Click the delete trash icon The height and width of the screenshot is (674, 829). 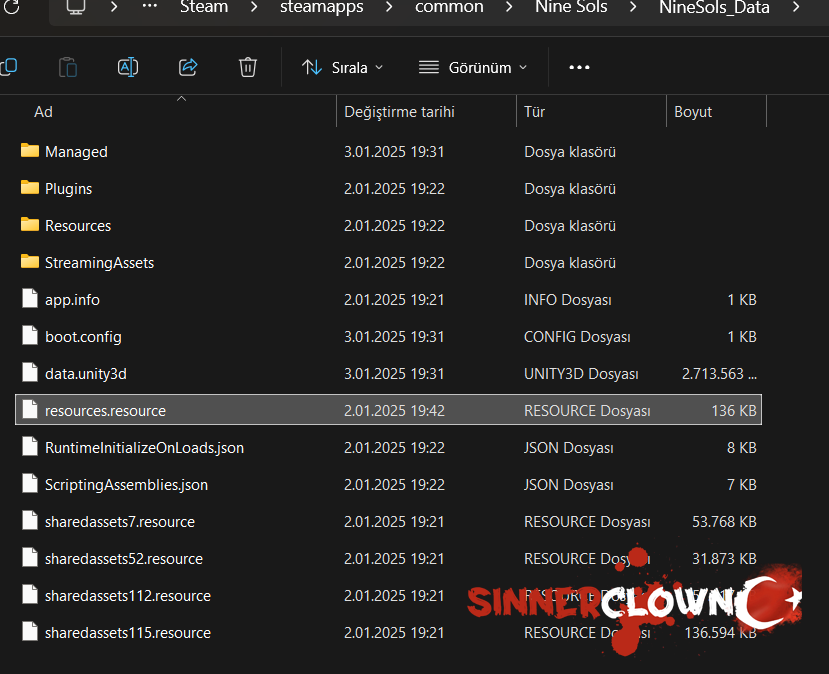(x=247, y=67)
